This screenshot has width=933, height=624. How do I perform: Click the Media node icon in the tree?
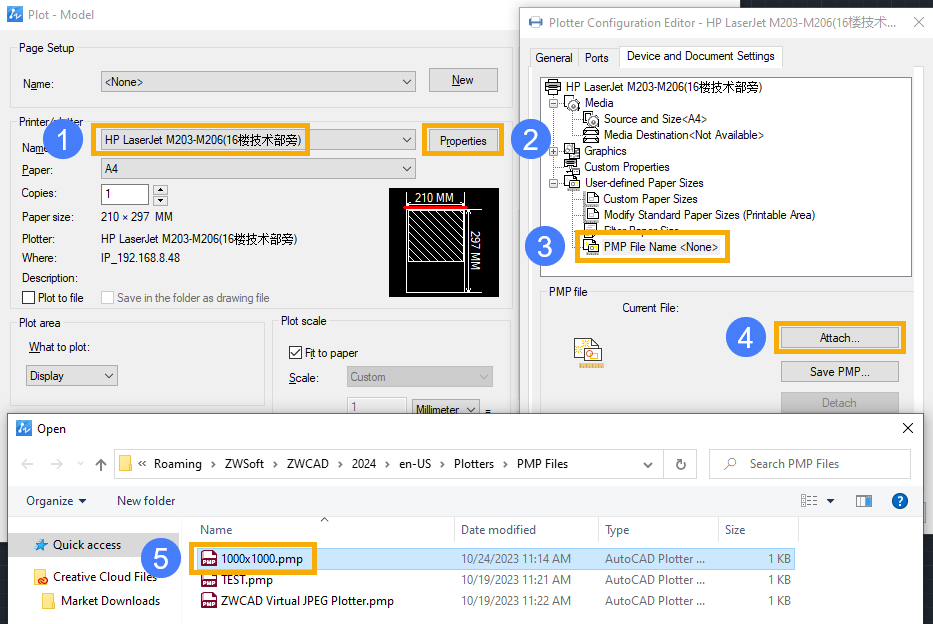coord(572,104)
